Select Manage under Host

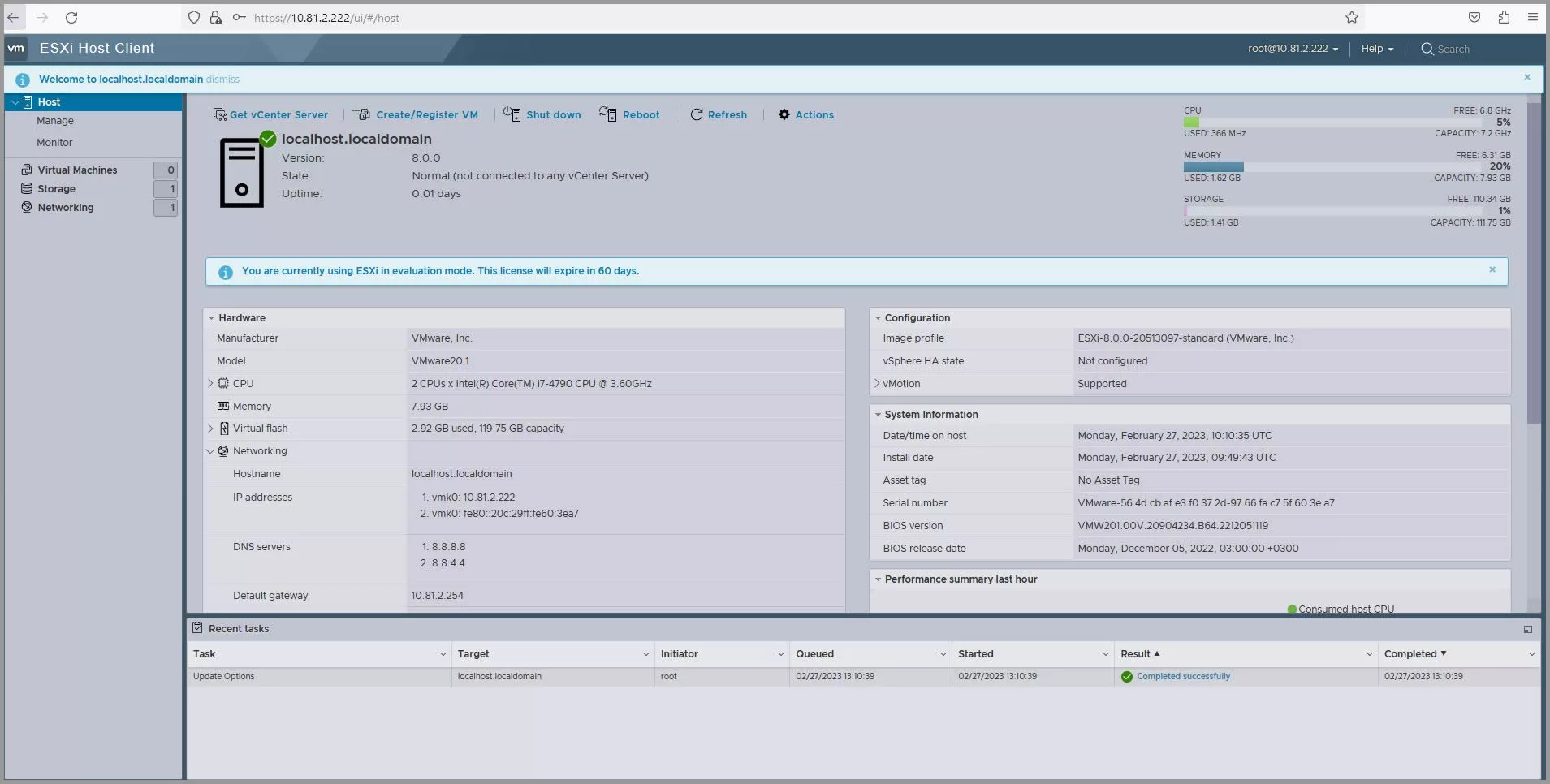55,121
